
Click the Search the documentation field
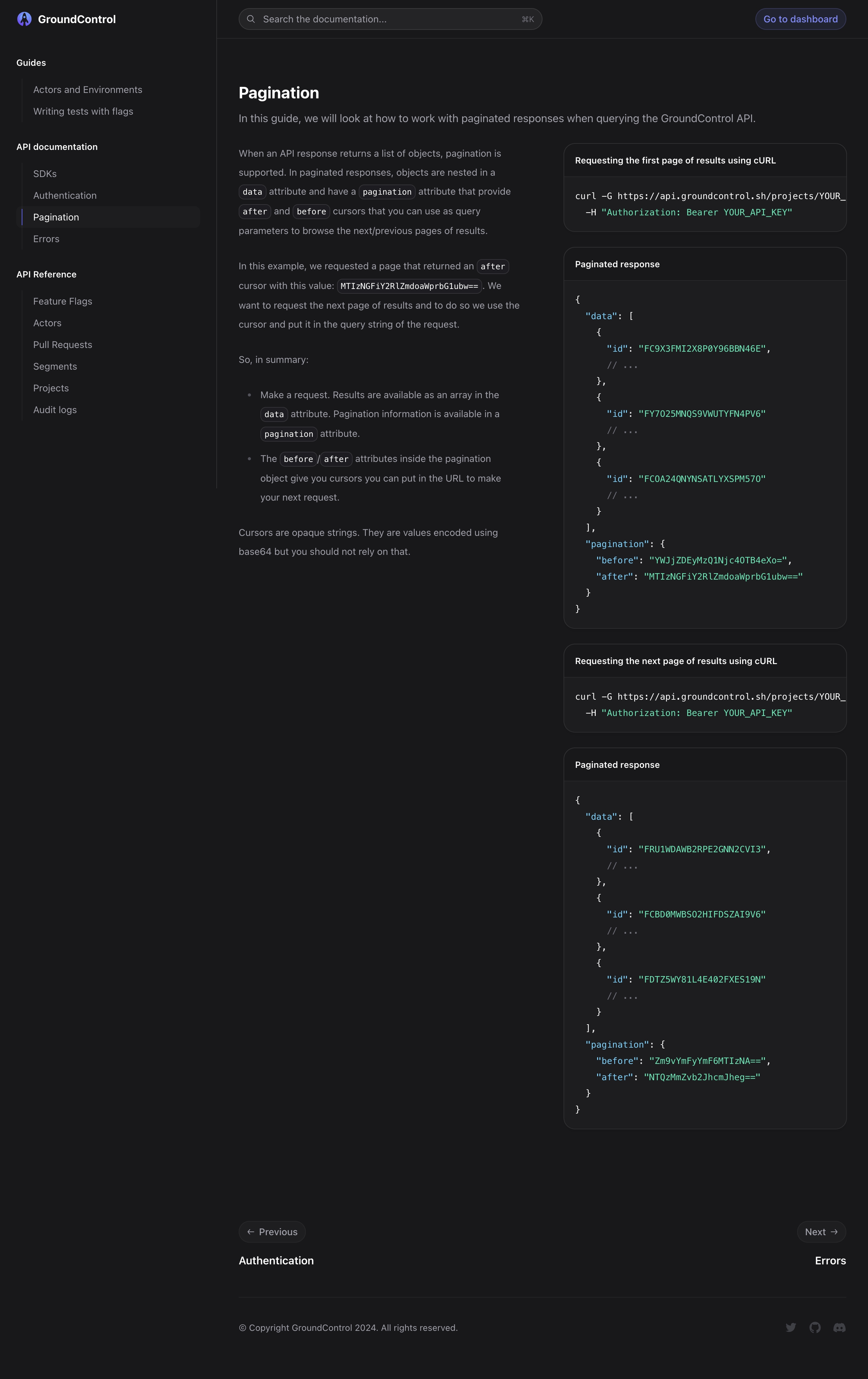[x=391, y=19]
